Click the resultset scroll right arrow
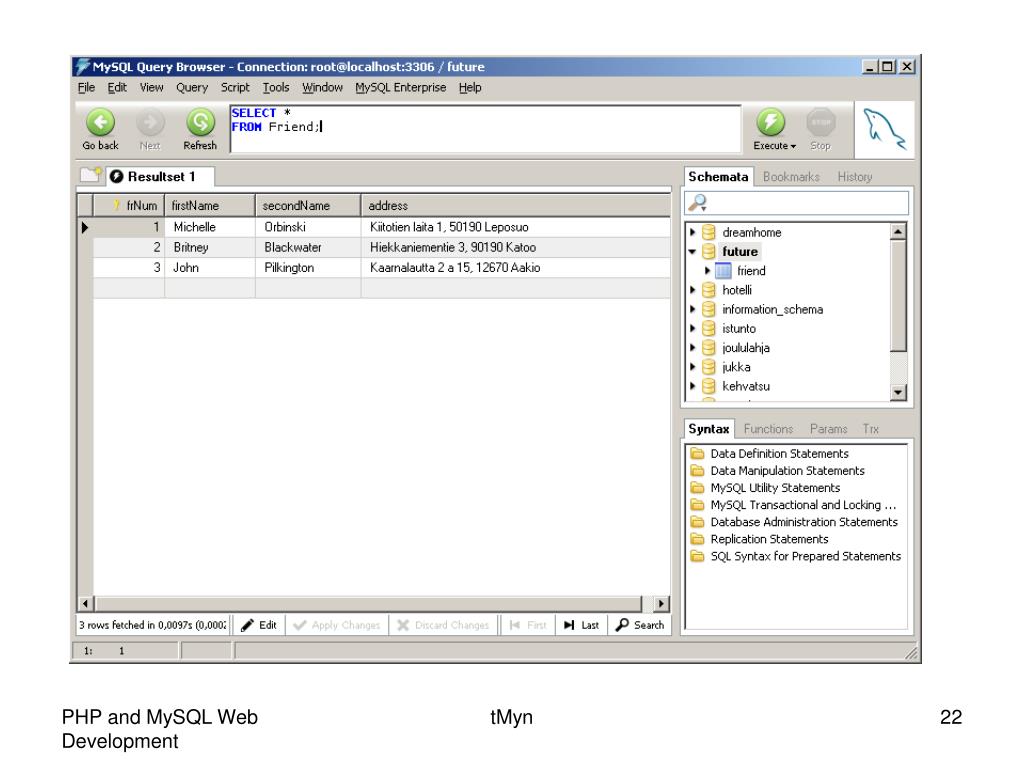 tap(662, 603)
